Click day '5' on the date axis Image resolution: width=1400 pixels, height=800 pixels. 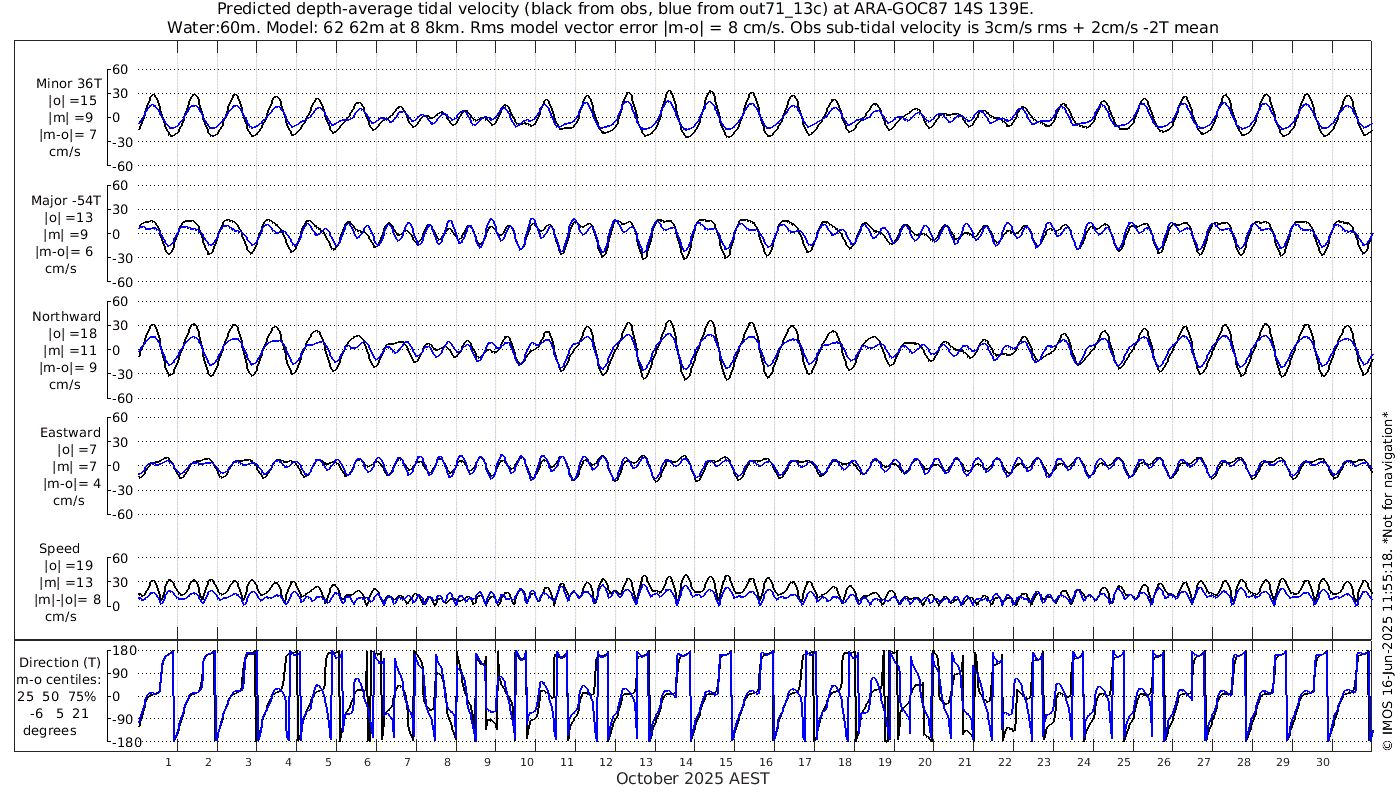328,762
